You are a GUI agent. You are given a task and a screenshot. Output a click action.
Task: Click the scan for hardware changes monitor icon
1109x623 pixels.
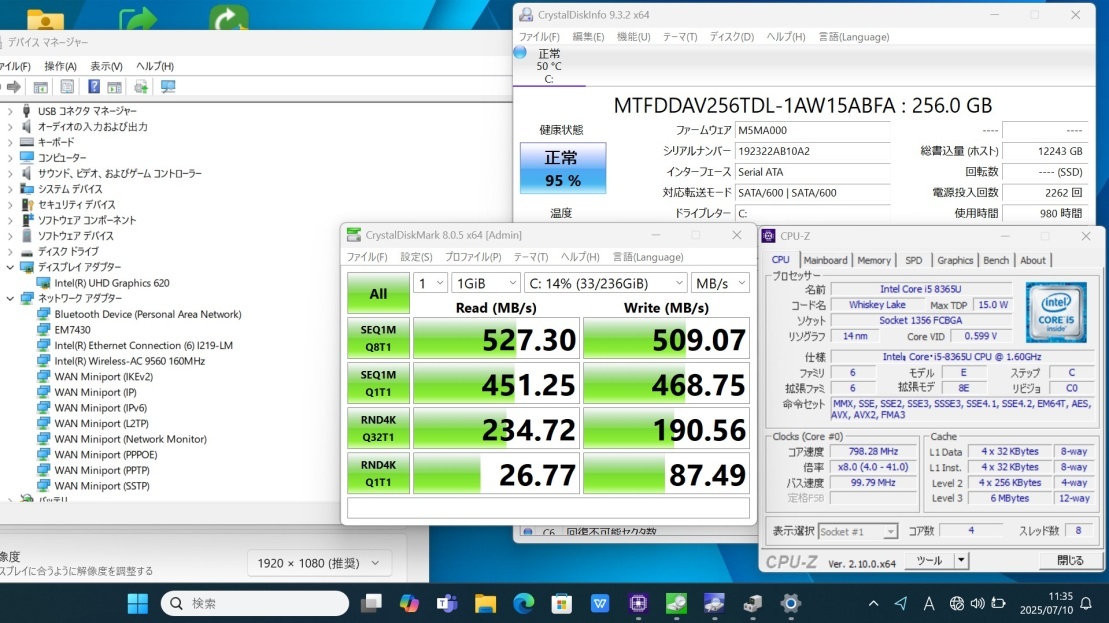(168, 87)
